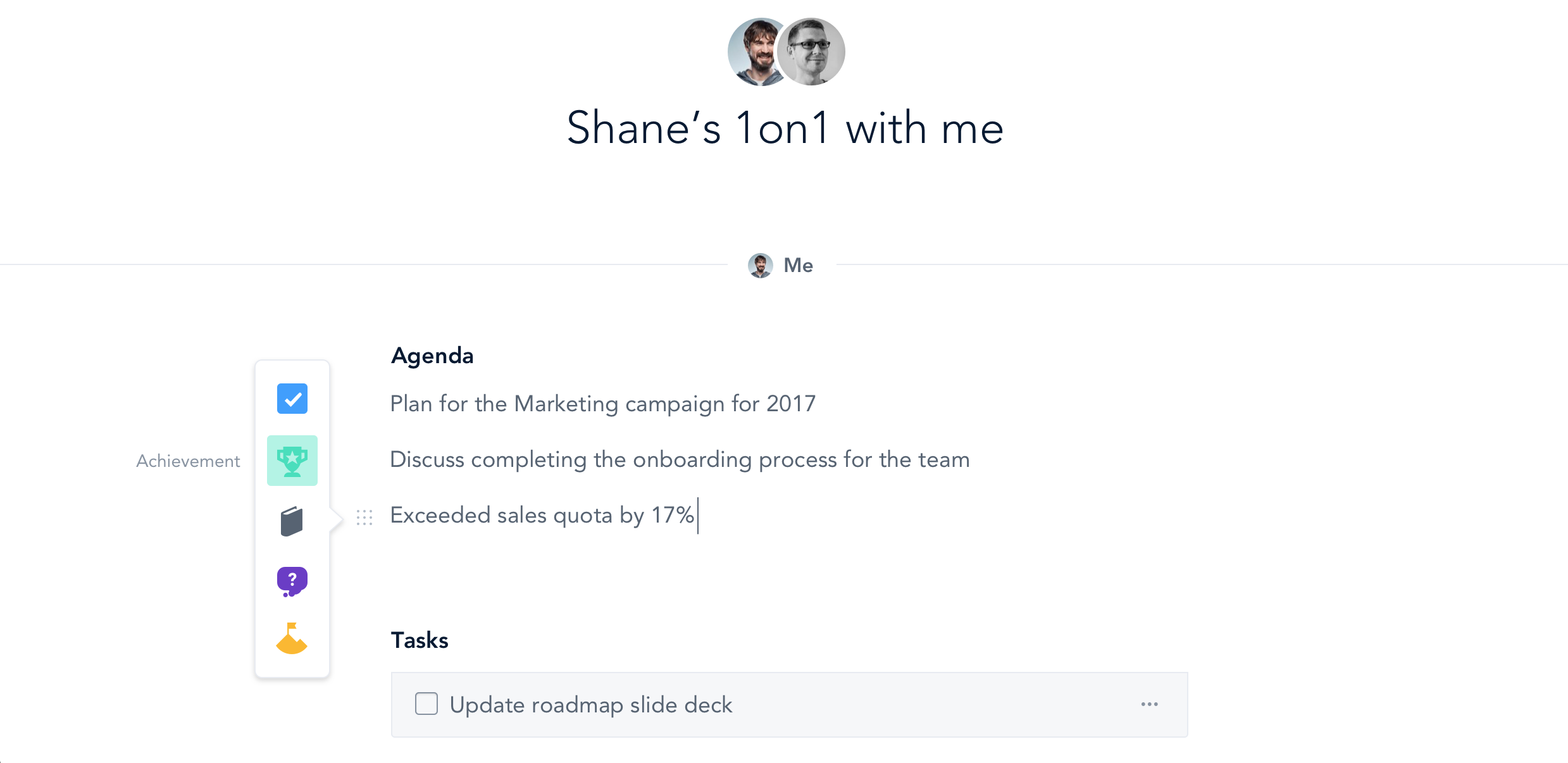Click the Agenda section heading

[432, 356]
